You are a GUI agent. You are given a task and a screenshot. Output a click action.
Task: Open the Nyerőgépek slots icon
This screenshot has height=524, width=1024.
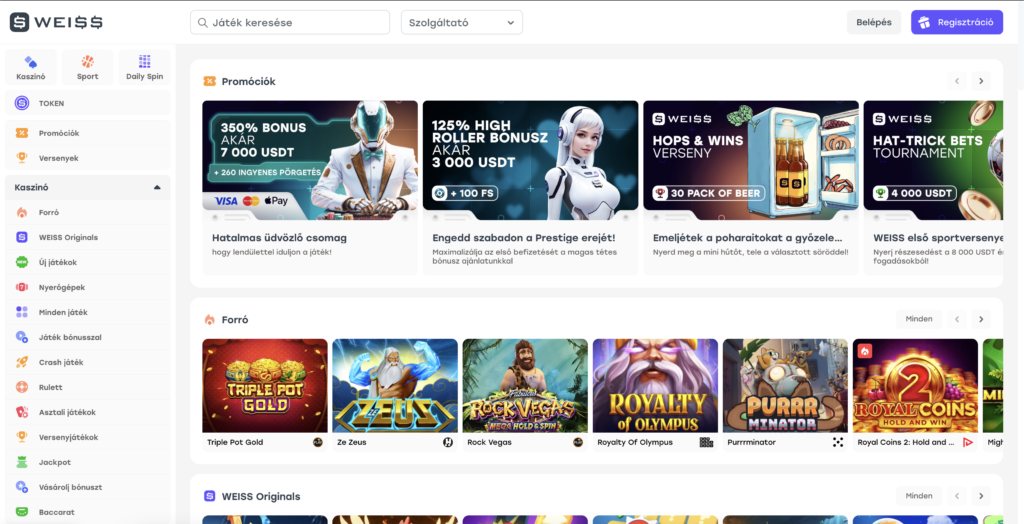[x=22, y=287]
